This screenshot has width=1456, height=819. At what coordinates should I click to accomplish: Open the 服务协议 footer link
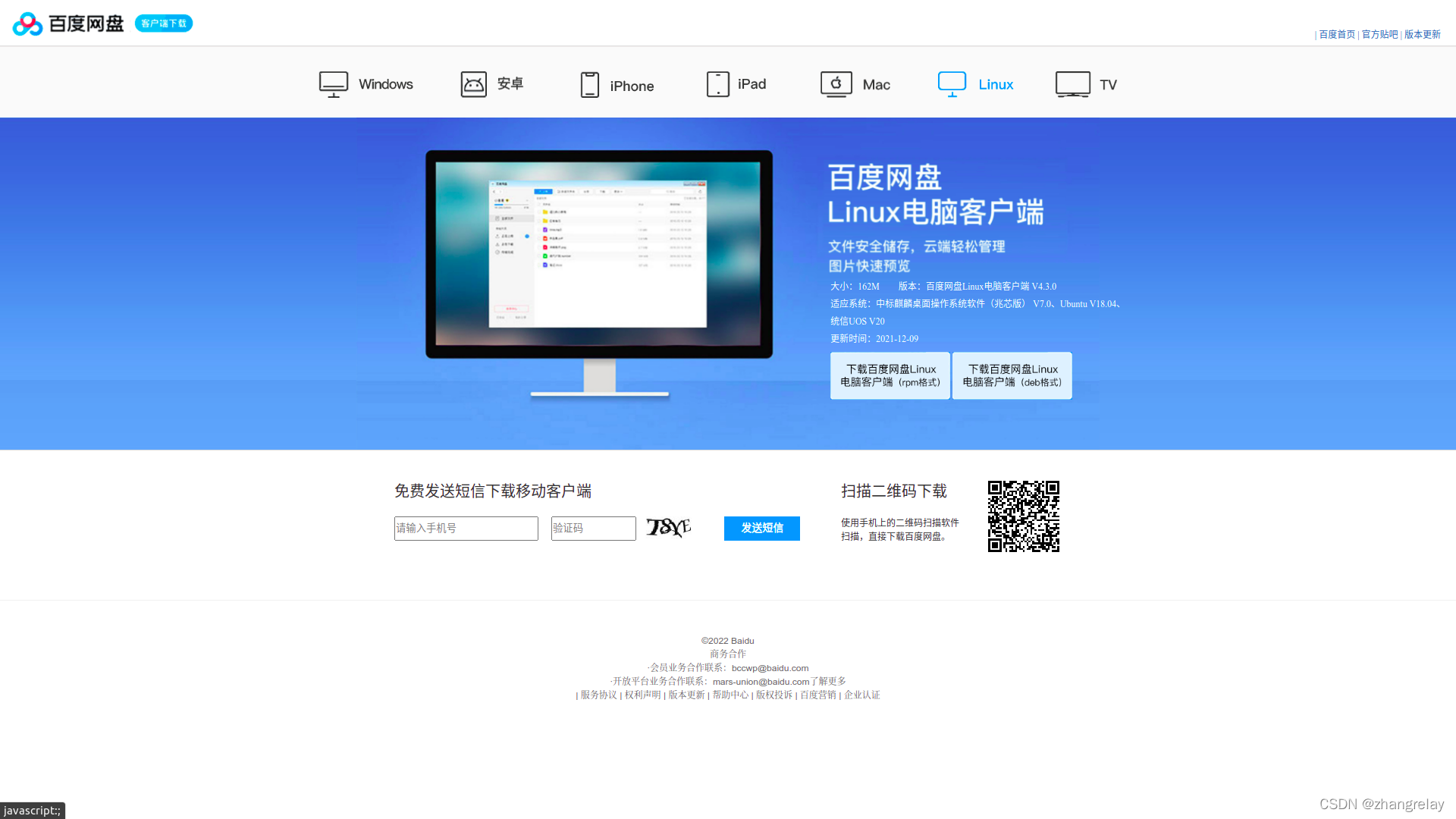coord(598,695)
